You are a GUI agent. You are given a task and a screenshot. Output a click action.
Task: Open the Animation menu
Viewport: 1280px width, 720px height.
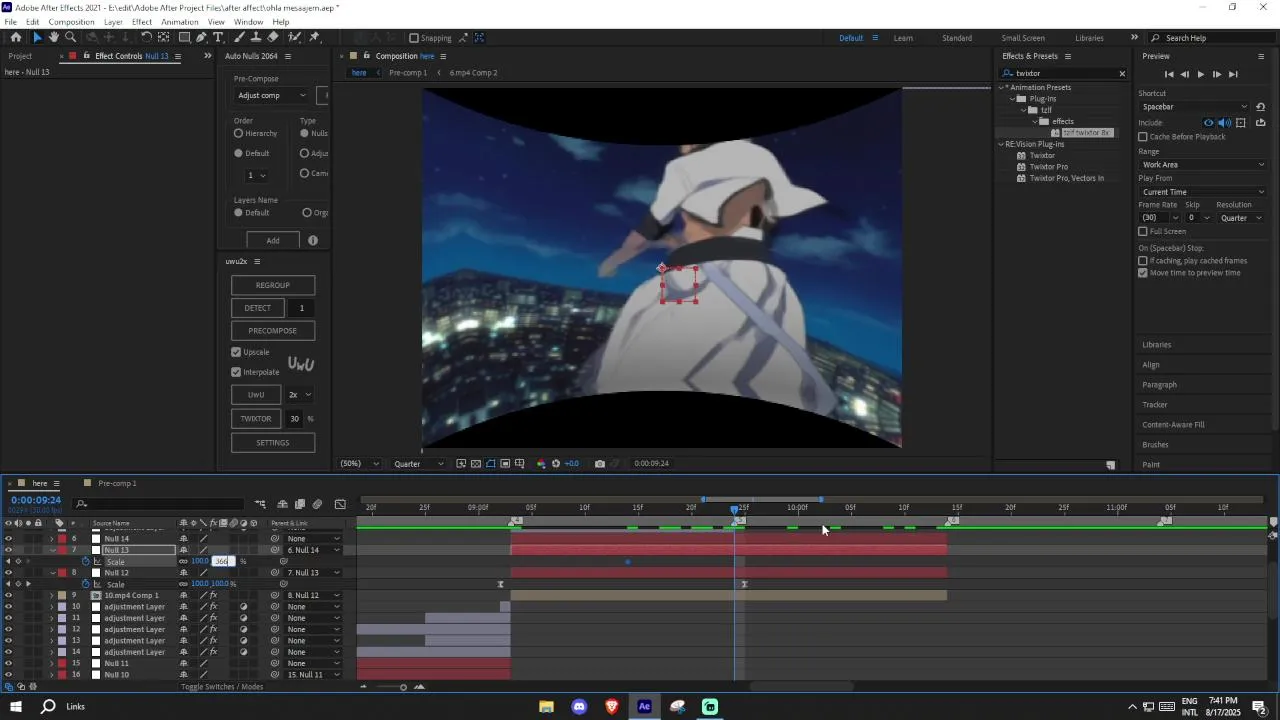pyautogui.click(x=180, y=22)
